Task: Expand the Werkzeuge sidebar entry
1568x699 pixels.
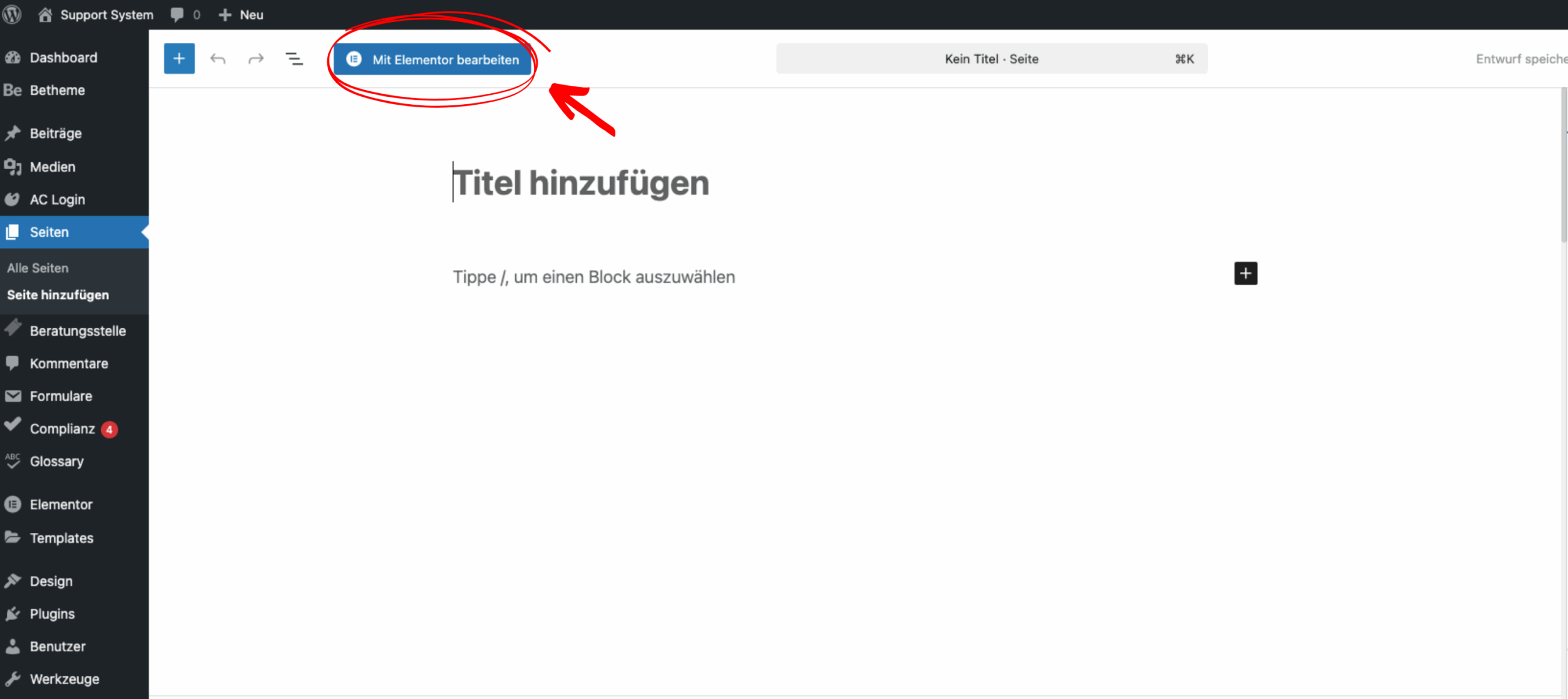Action: 64,678
